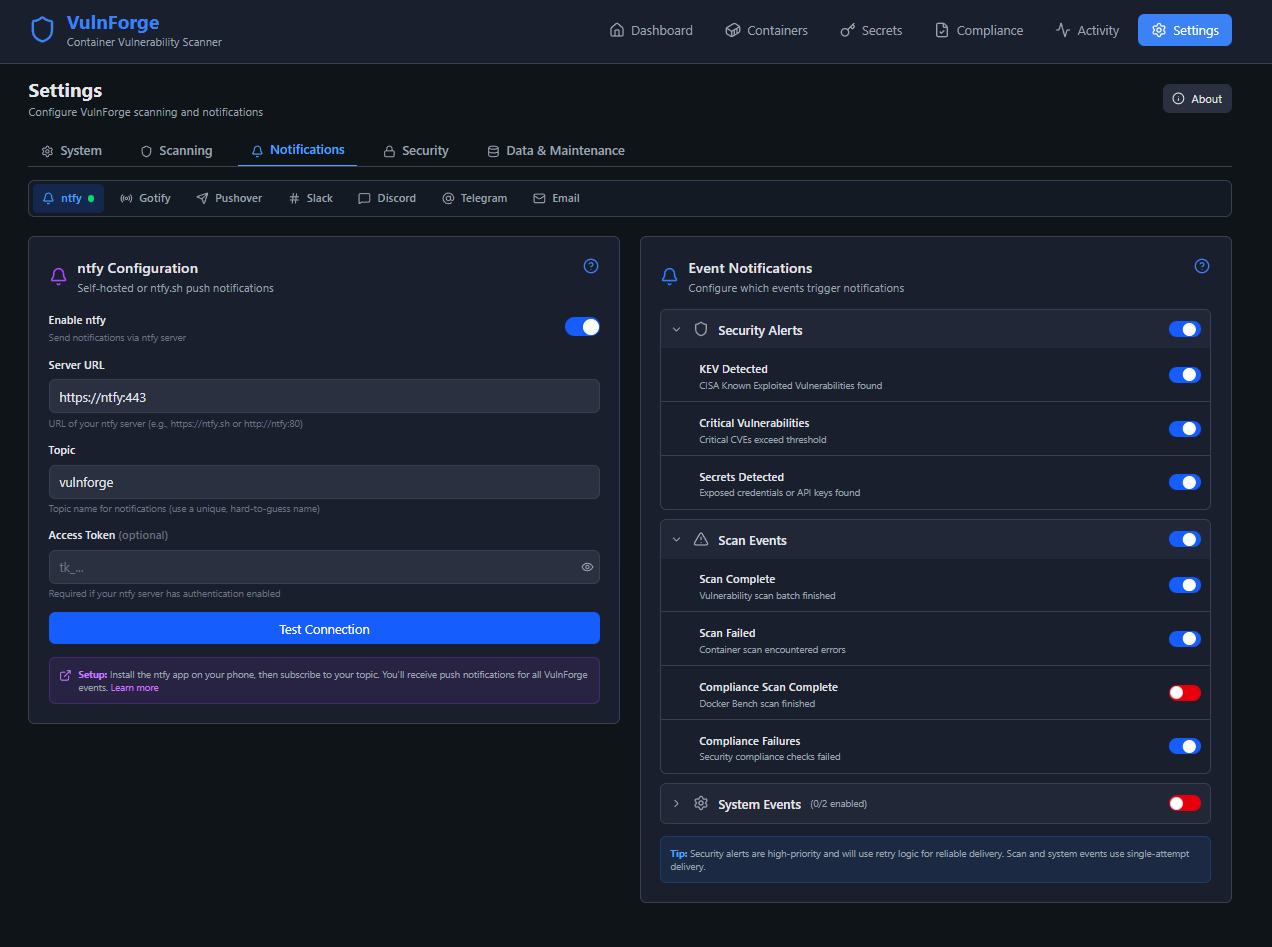
Task: Disable the Enable ntfy toggle
Action: 582,327
